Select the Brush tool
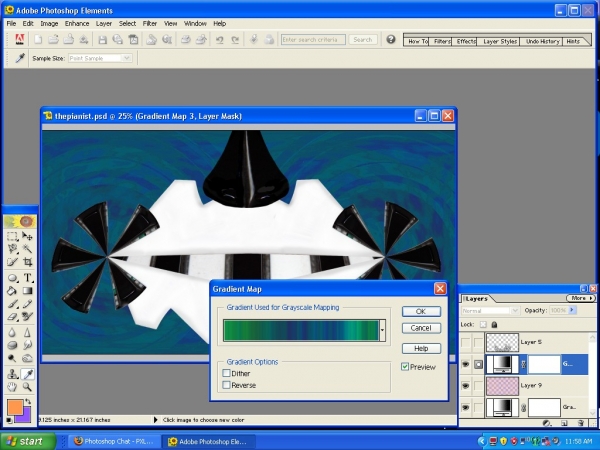 coord(12,304)
